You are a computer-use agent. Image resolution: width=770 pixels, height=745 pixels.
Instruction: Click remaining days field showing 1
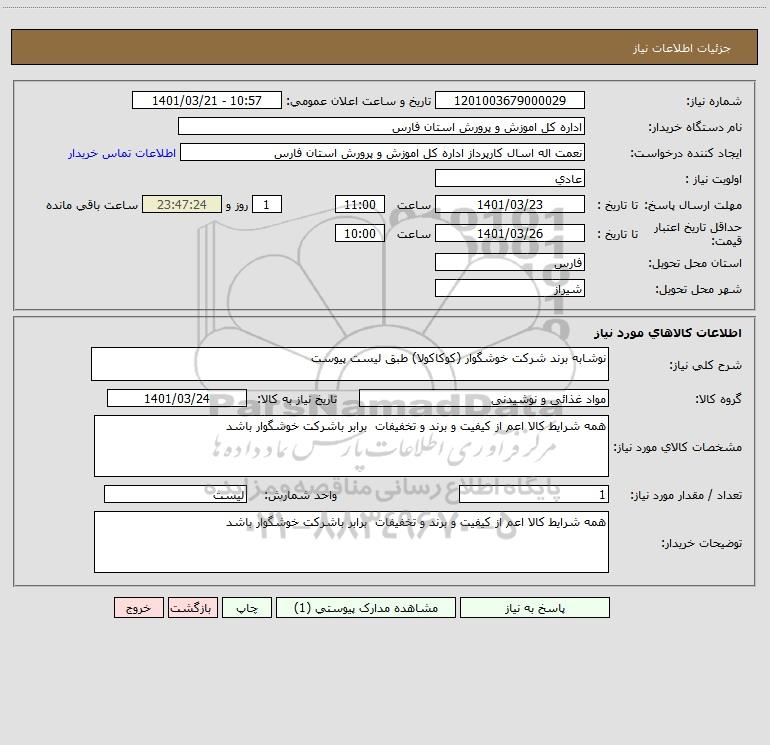[267, 204]
